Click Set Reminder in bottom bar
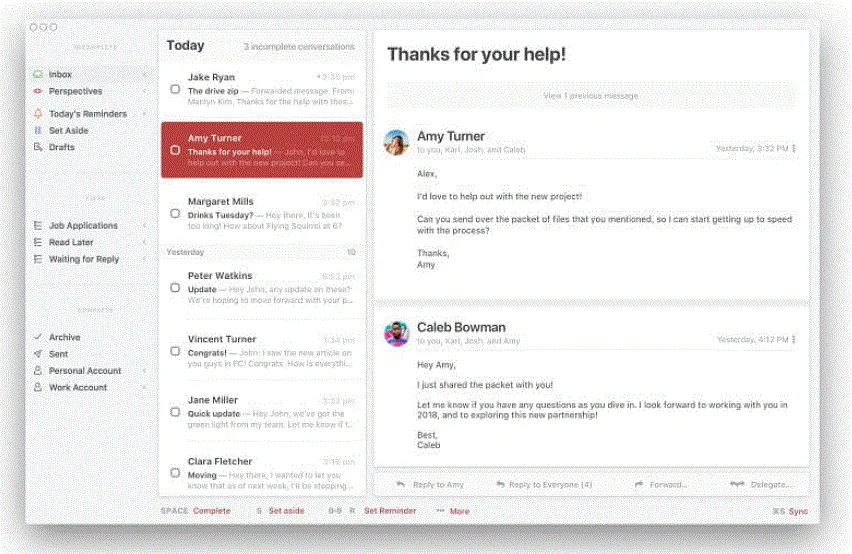This screenshot has width=852, height=554. [x=390, y=511]
